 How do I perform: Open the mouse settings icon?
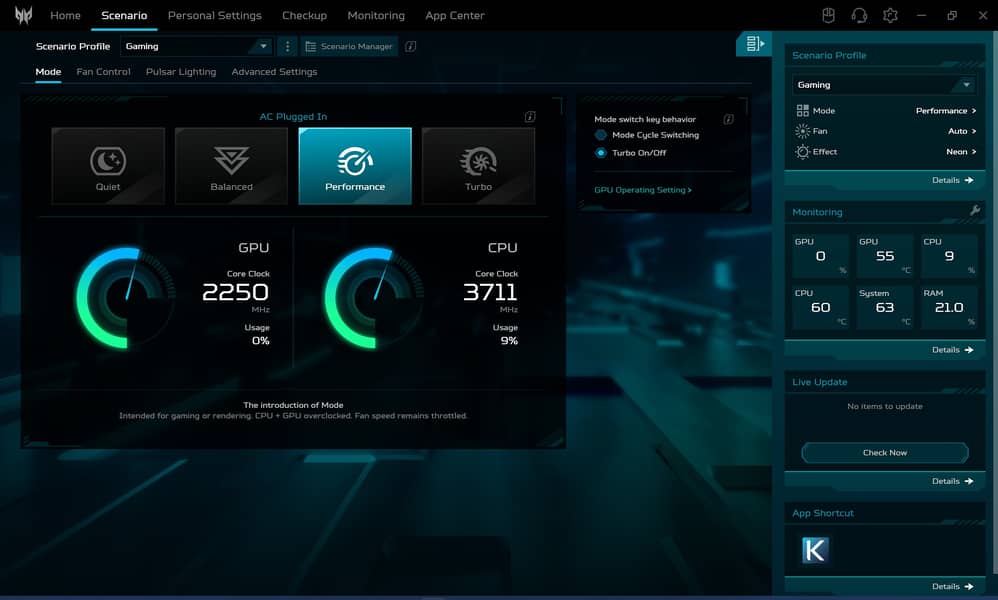point(828,15)
